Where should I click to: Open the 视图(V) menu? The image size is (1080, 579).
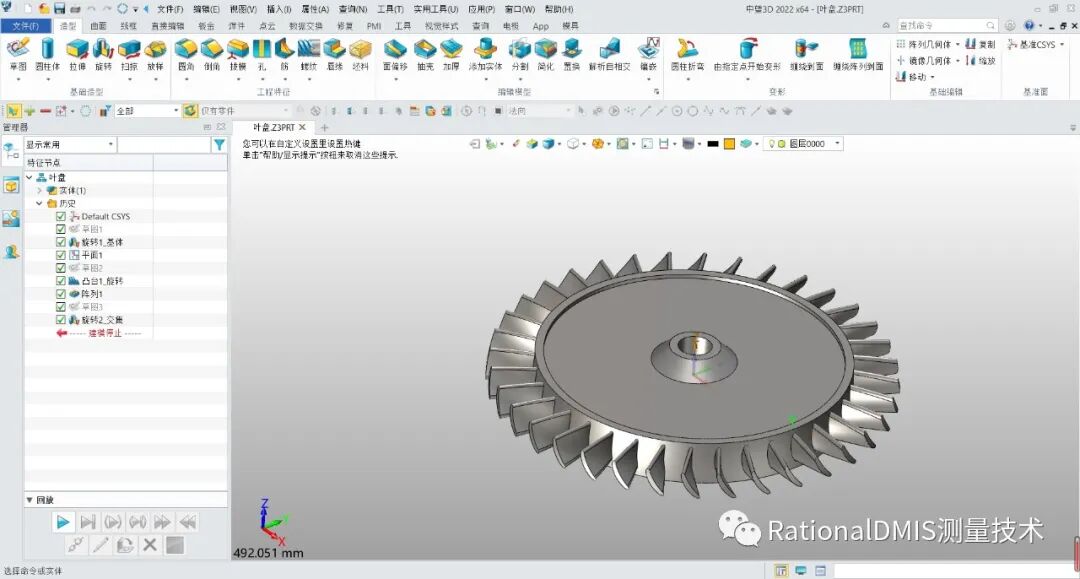tap(242, 9)
